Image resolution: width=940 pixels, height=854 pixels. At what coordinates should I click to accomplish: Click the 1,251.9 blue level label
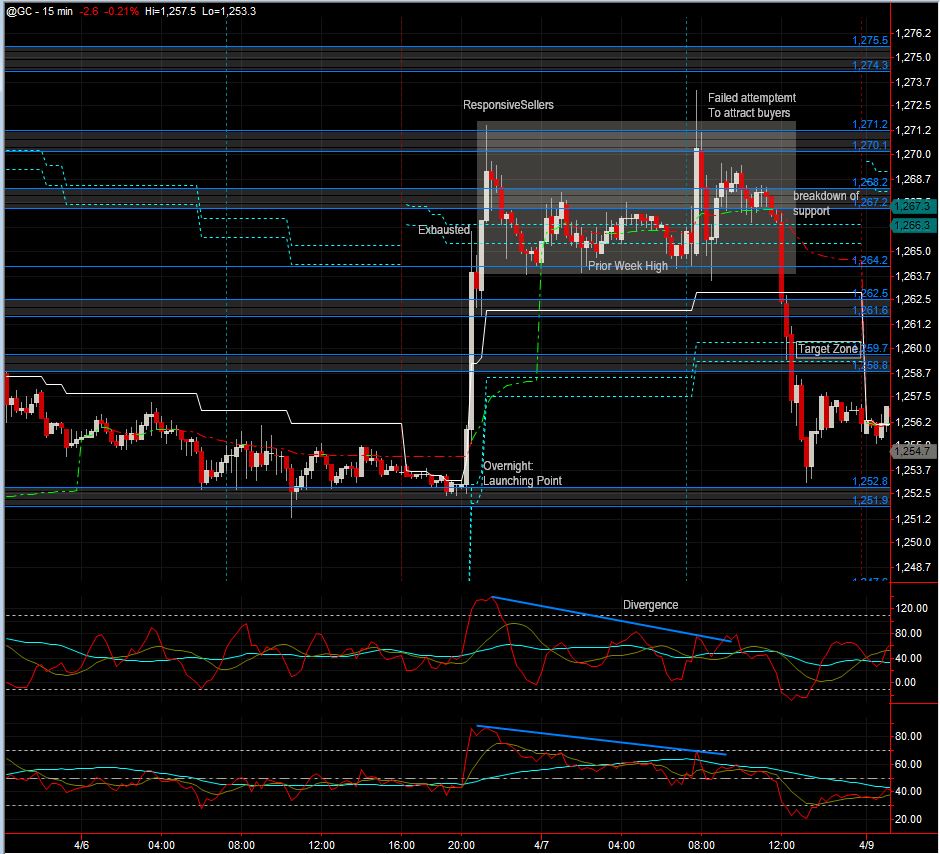pos(870,500)
